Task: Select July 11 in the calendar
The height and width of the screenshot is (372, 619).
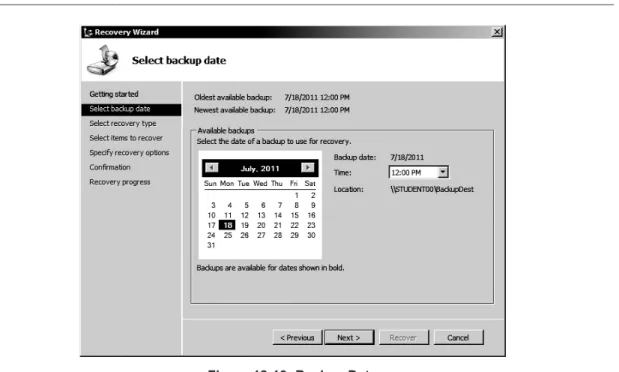Action: (x=228, y=215)
